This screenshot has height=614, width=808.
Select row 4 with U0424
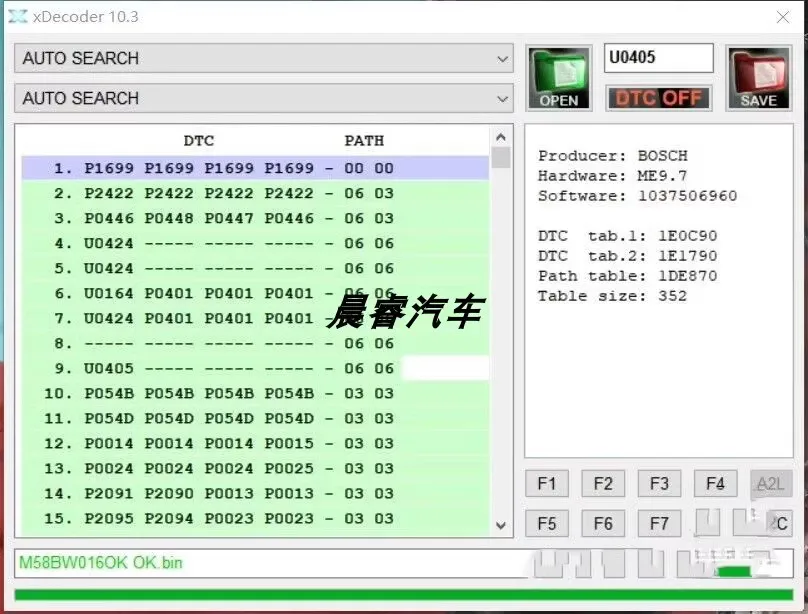[255, 243]
